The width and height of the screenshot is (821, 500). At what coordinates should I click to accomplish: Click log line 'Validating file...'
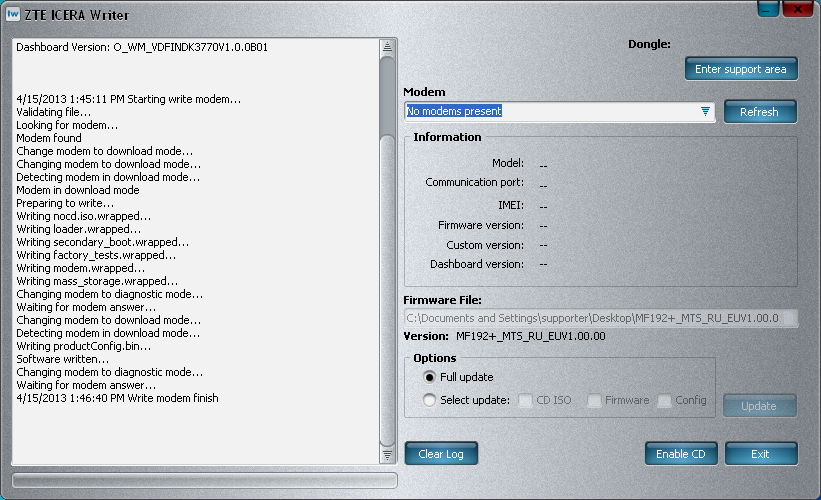click(x=53, y=112)
